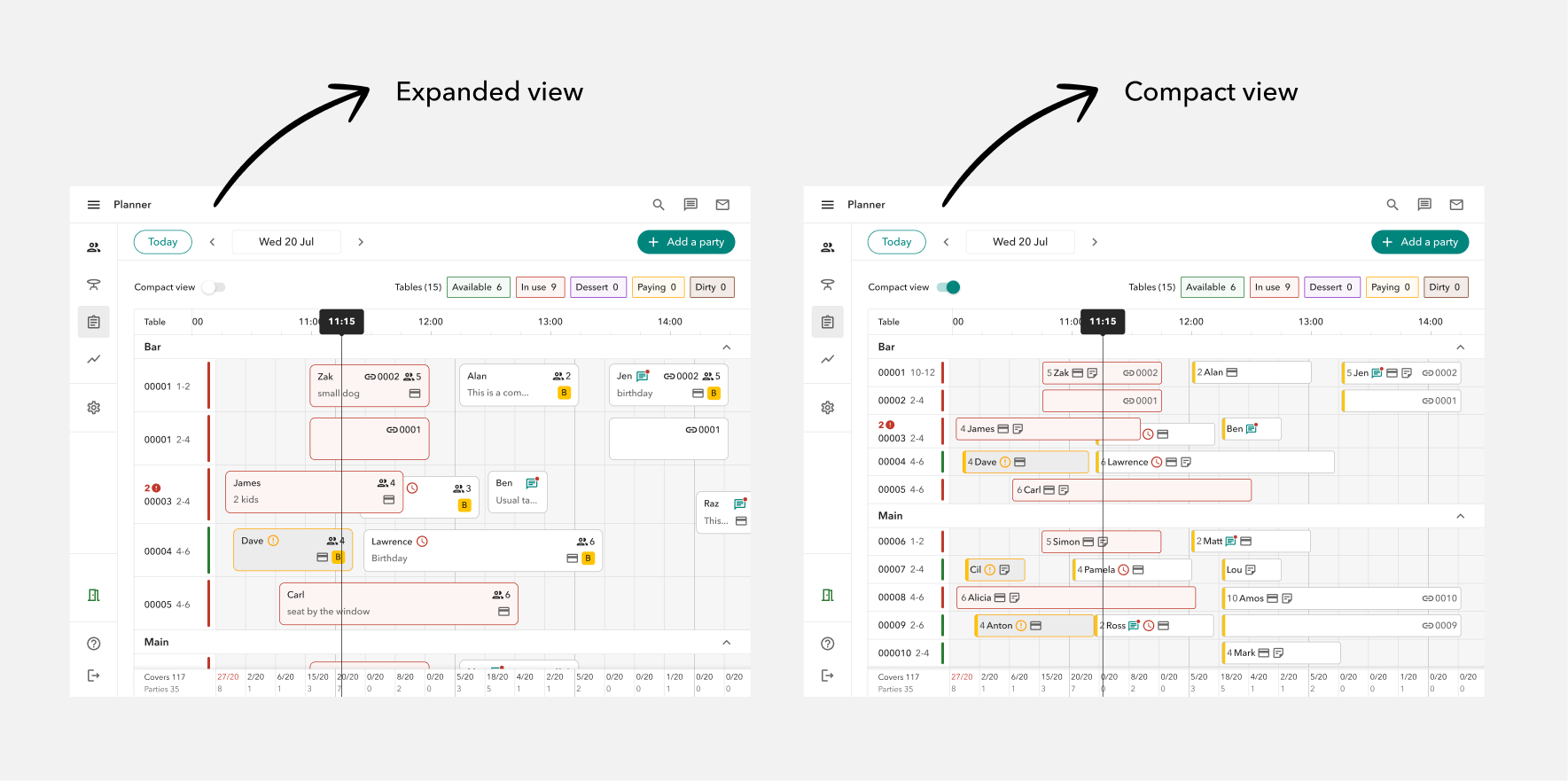Open Carl's reservation block in expanded view
This screenshot has width=1568, height=781.
[x=398, y=604]
